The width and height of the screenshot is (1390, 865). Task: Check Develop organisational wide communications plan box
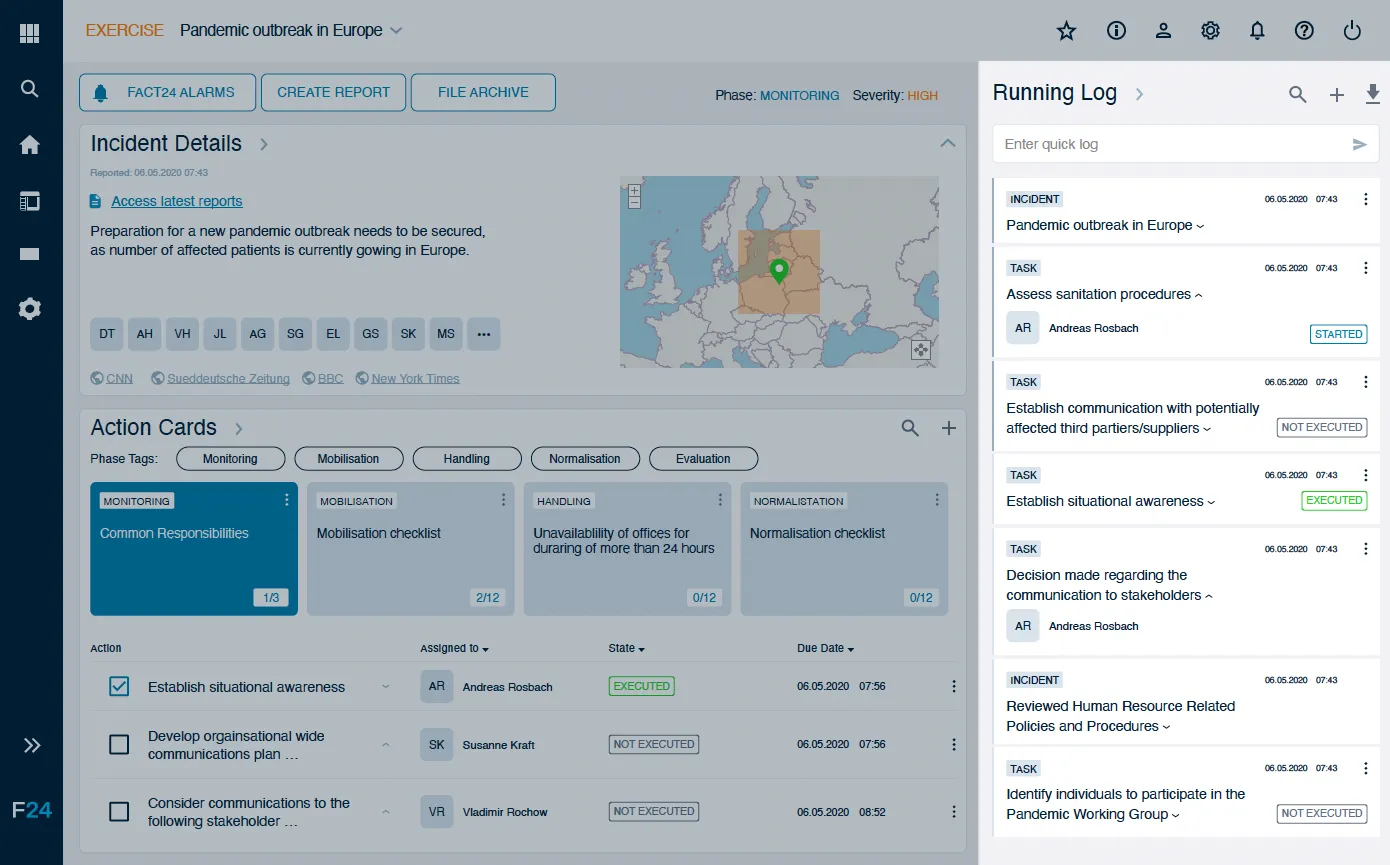119,745
